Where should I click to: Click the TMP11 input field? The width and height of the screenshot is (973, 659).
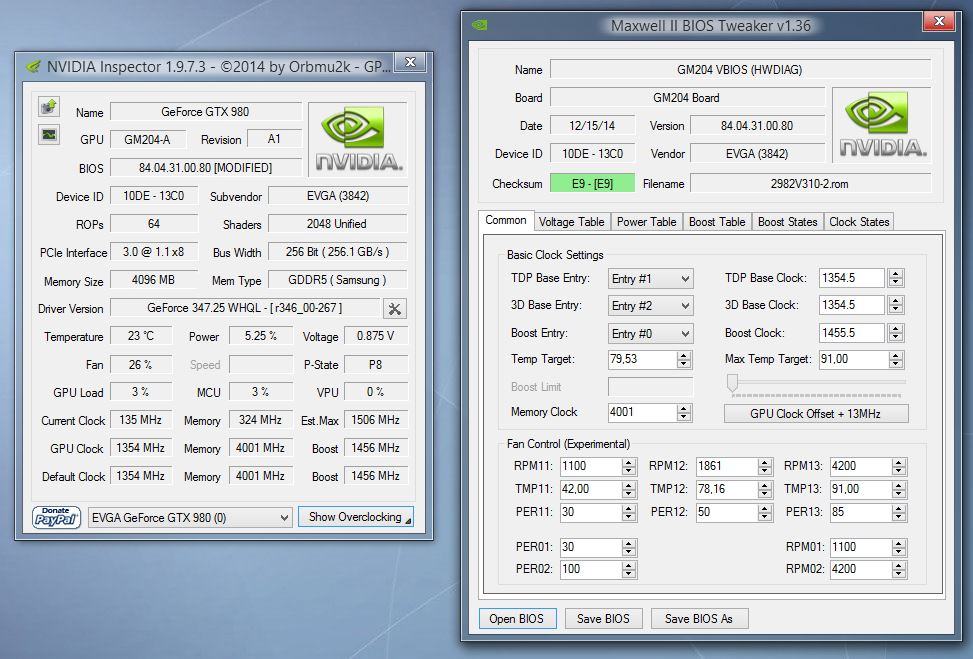[x=591, y=489]
